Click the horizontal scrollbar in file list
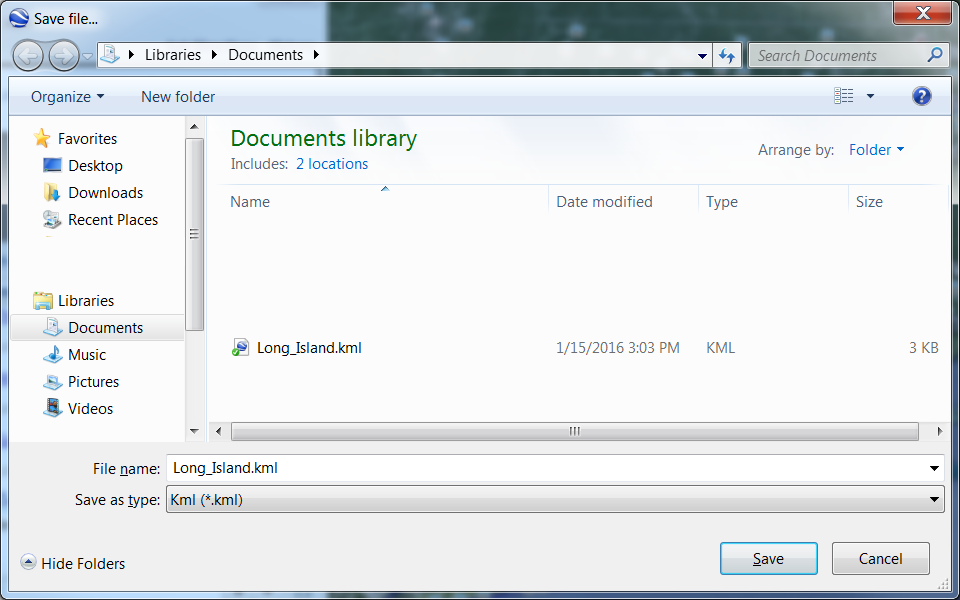Viewport: 960px width, 600px height. 574,432
